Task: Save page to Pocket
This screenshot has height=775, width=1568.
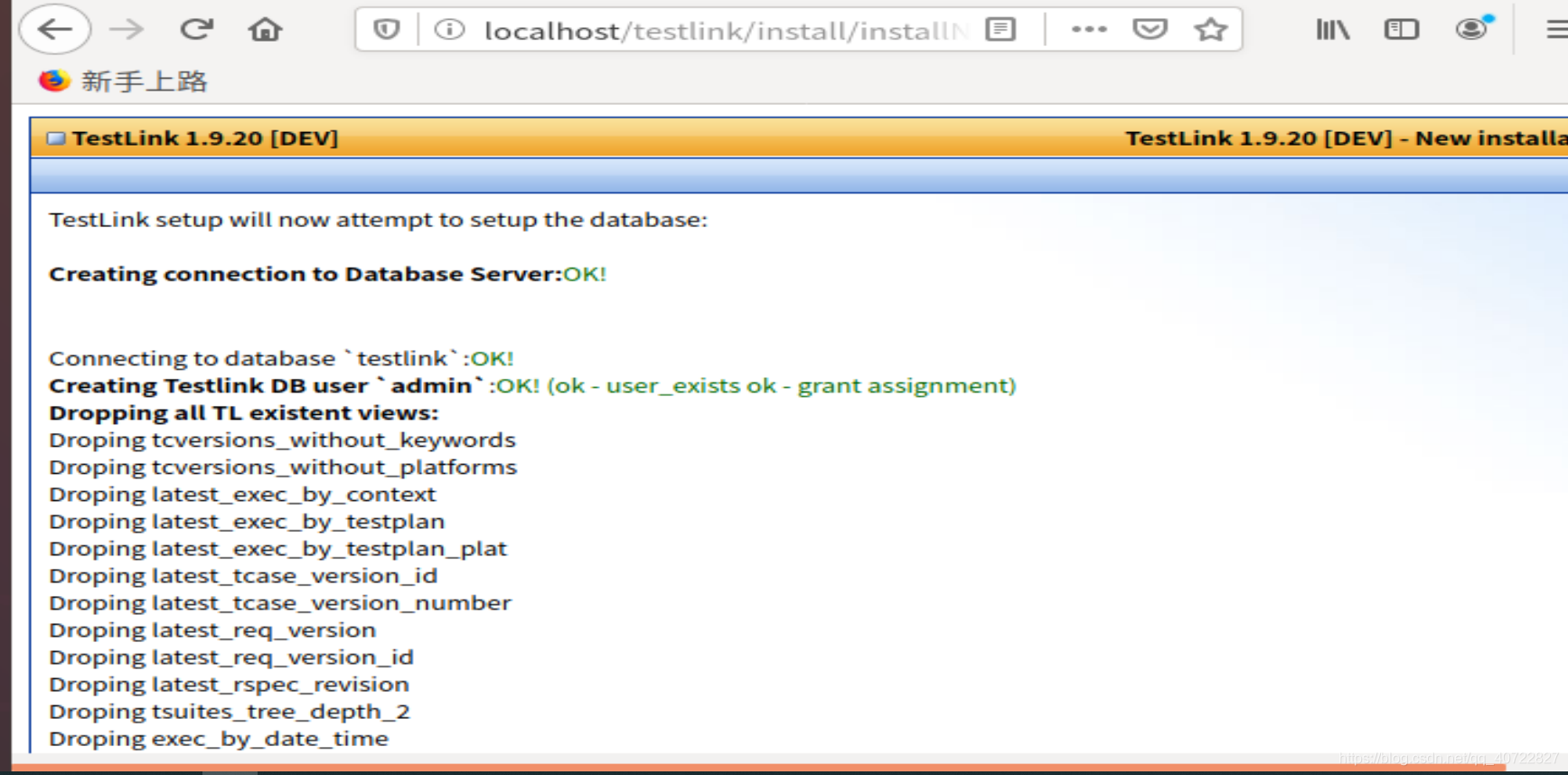Action: (x=1150, y=30)
